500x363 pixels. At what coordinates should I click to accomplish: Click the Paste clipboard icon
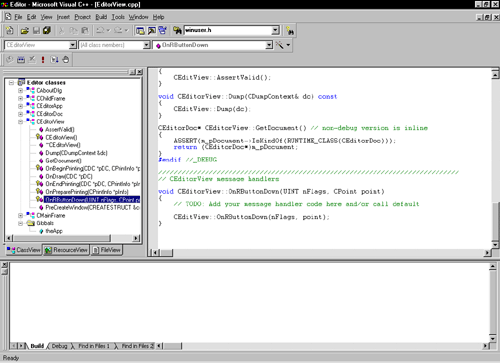click(85, 31)
